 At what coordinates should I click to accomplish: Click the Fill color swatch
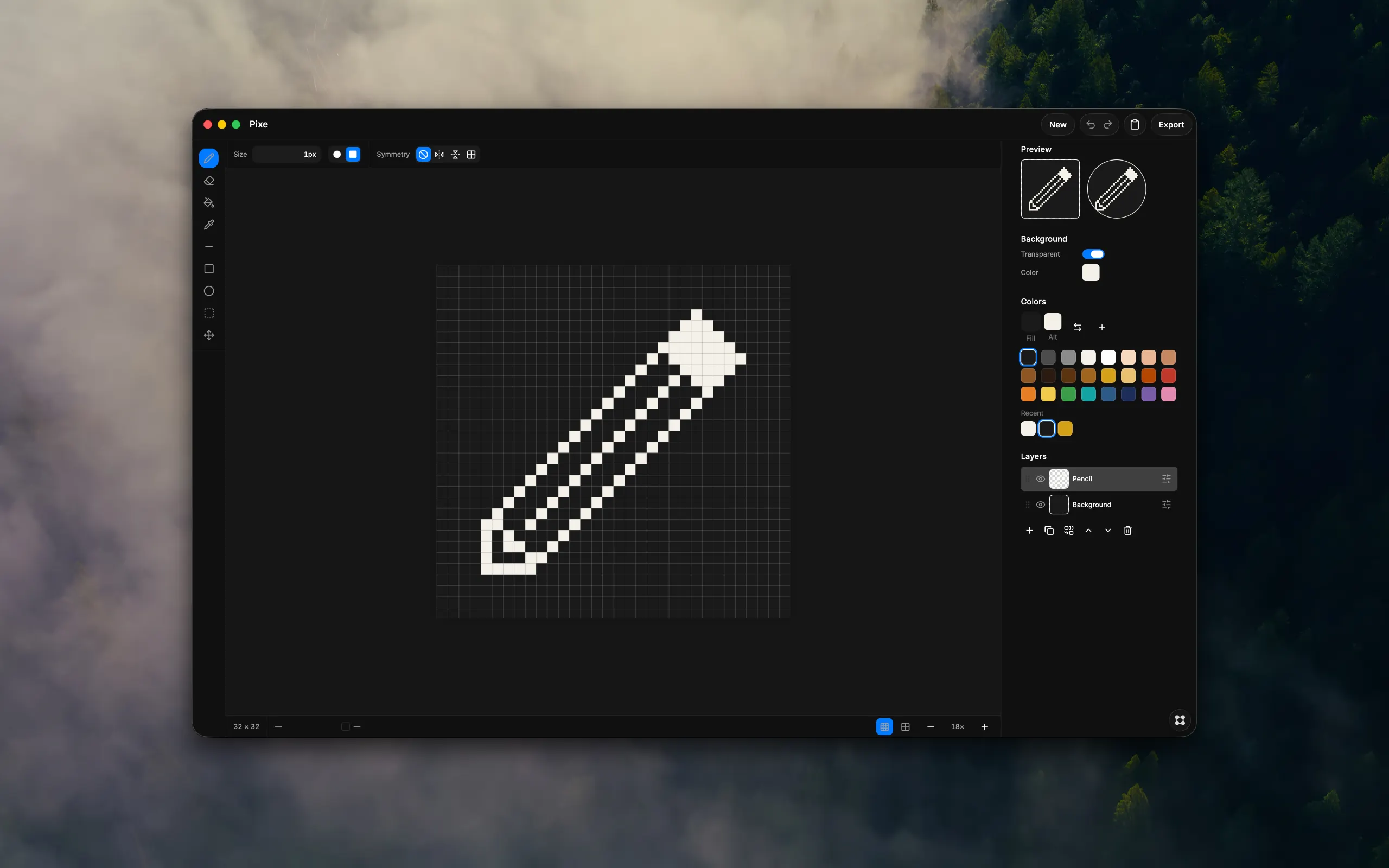click(1030, 322)
